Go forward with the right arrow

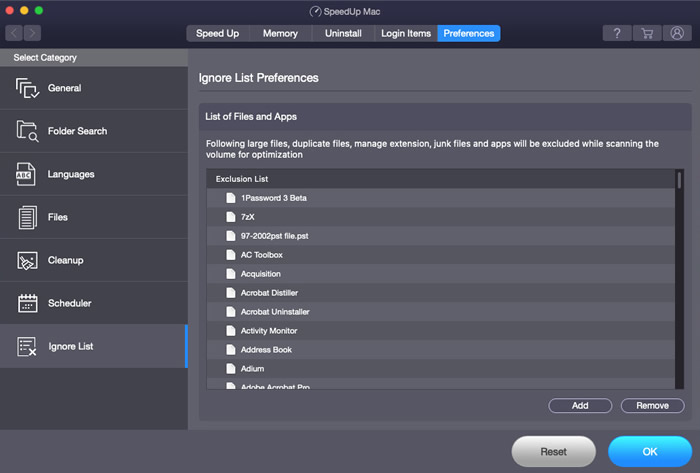pos(32,33)
